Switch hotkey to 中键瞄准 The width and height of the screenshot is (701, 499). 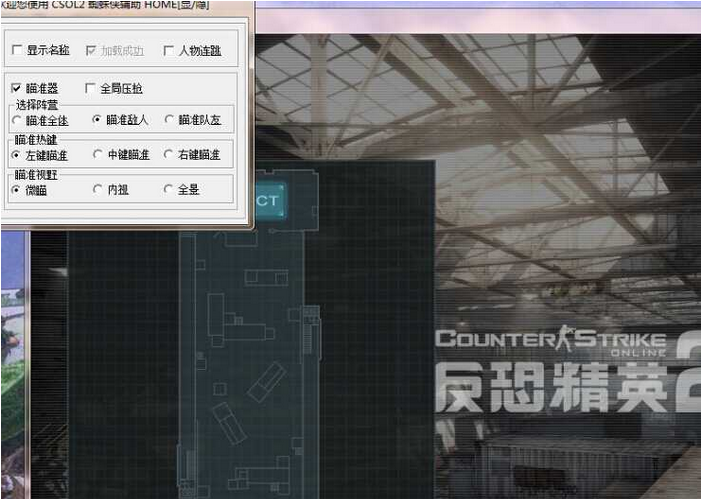coord(97,155)
